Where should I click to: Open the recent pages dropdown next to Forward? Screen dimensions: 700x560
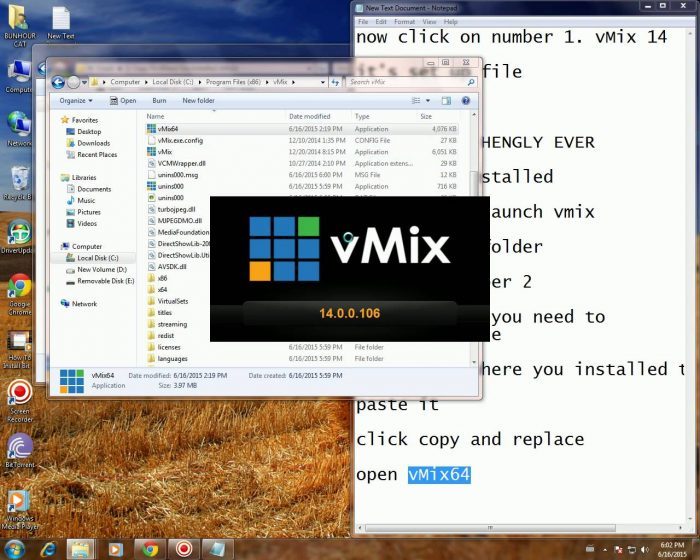click(x=84, y=83)
